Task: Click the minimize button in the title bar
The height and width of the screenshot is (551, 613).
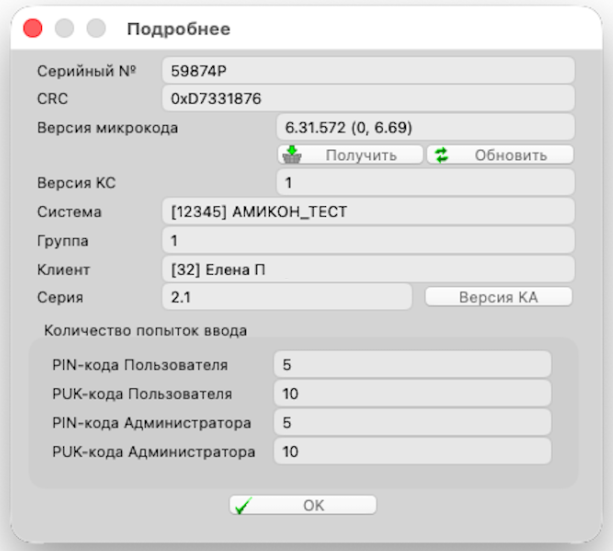Action: tap(64, 29)
